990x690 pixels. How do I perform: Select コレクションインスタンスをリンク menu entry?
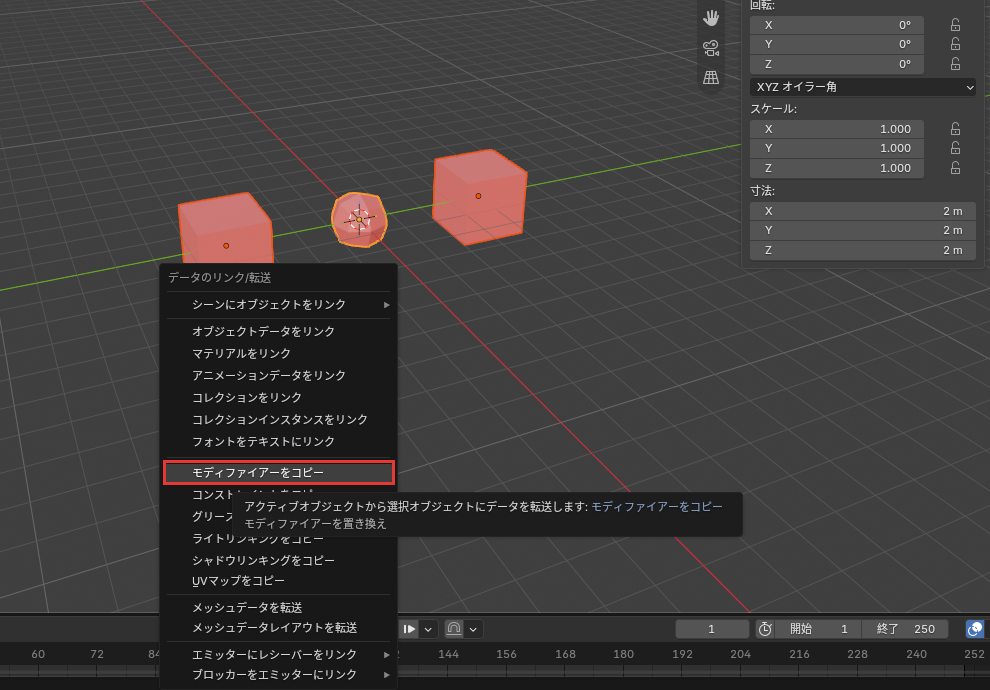[278, 420]
